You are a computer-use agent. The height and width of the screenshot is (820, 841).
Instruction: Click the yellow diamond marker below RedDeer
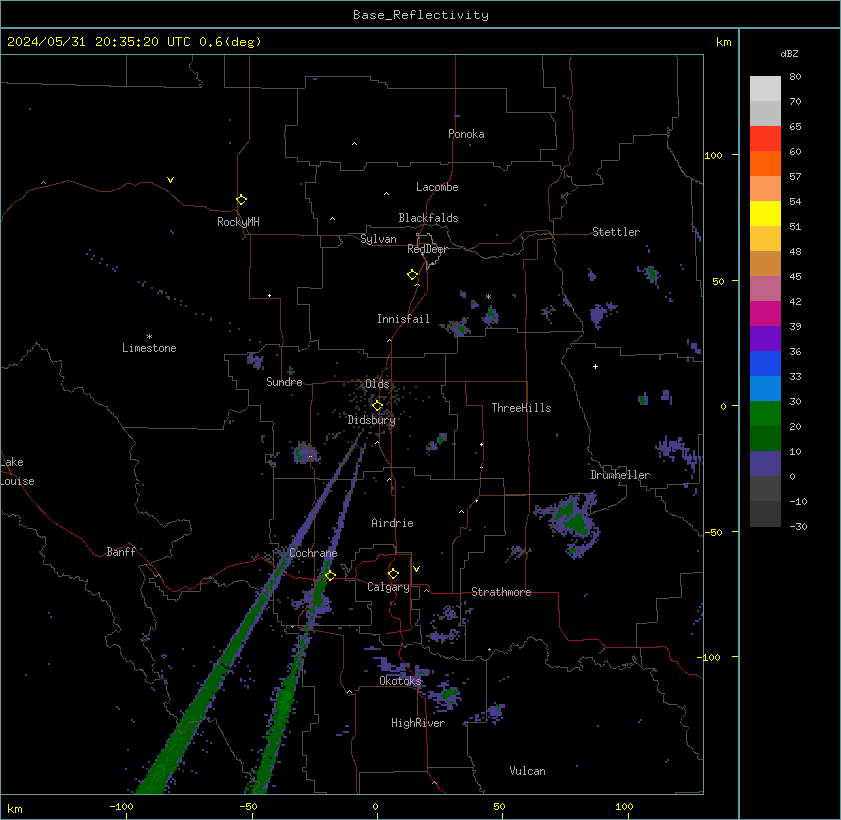click(x=412, y=275)
